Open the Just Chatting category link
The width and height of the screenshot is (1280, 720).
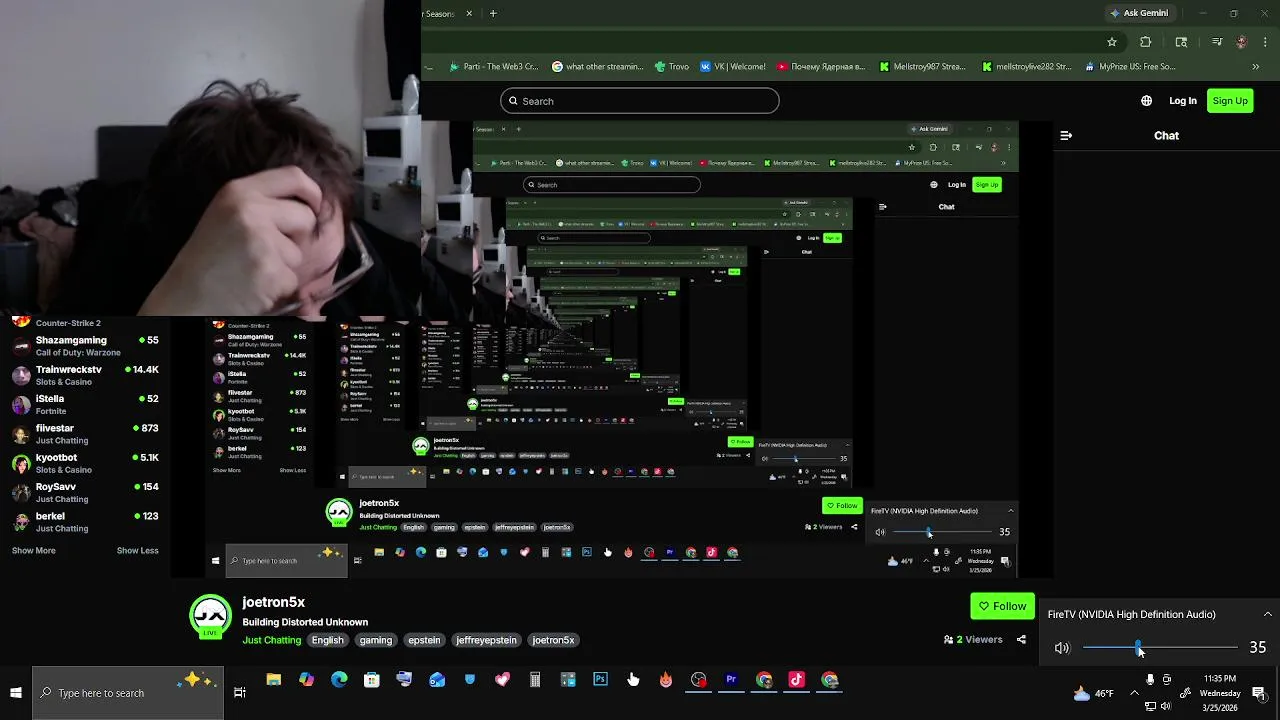pyautogui.click(x=271, y=640)
